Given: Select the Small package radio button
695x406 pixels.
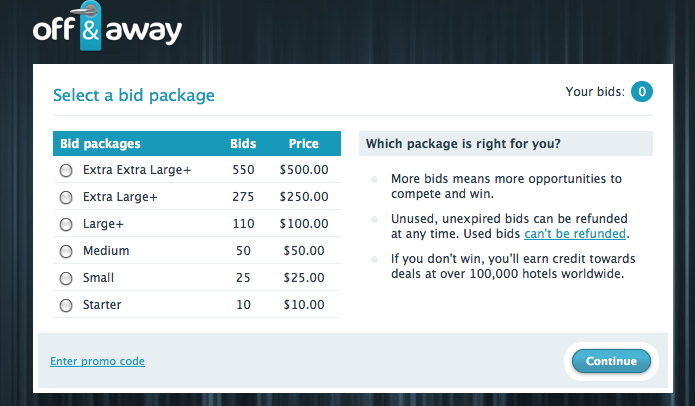Looking at the screenshot, I should click(x=66, y=278).
